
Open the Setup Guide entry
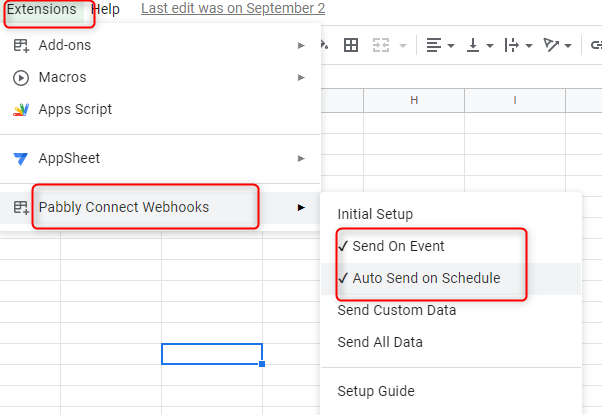point(376,391)
